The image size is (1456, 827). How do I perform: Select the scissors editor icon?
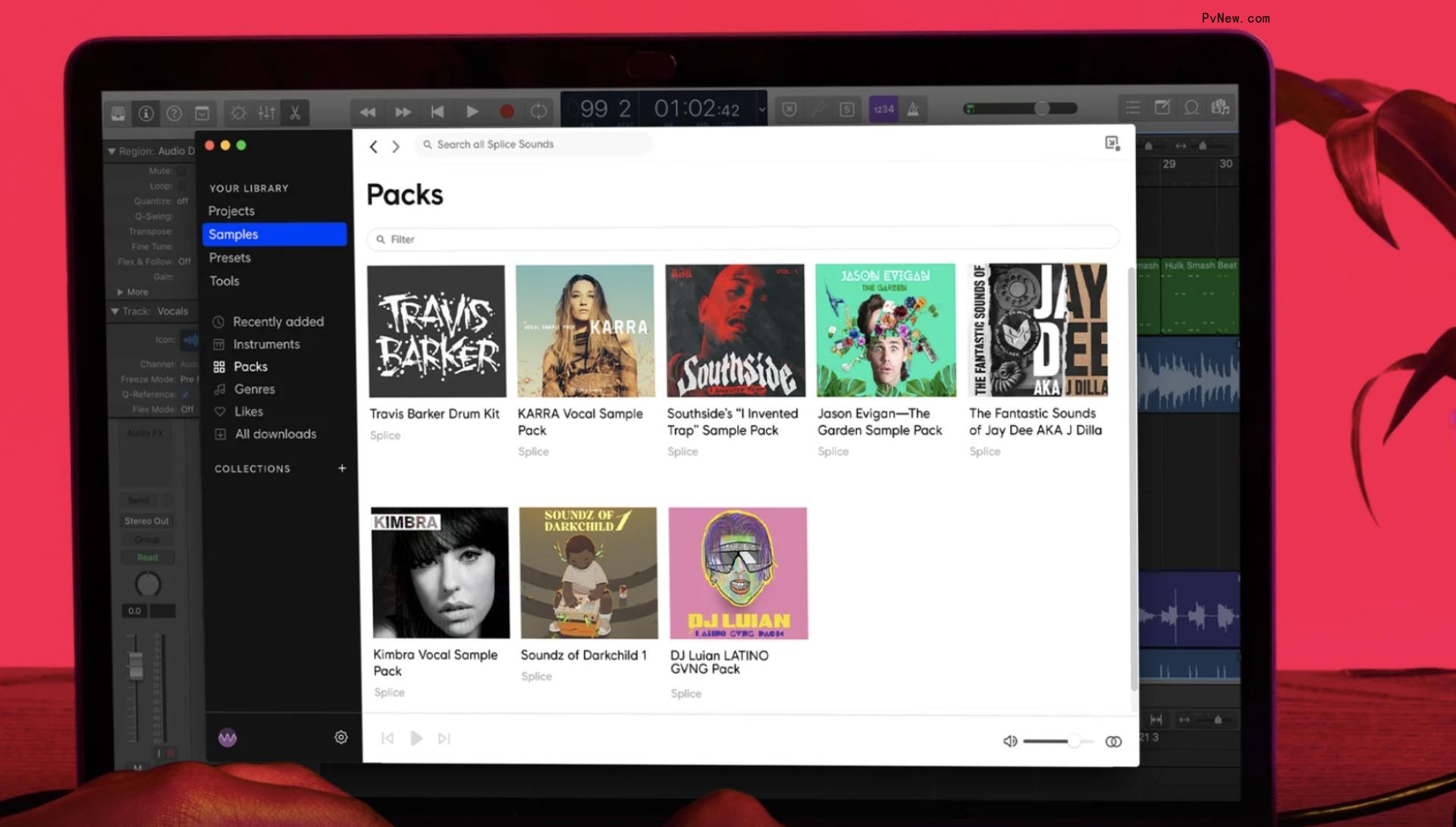pos(295,113)
